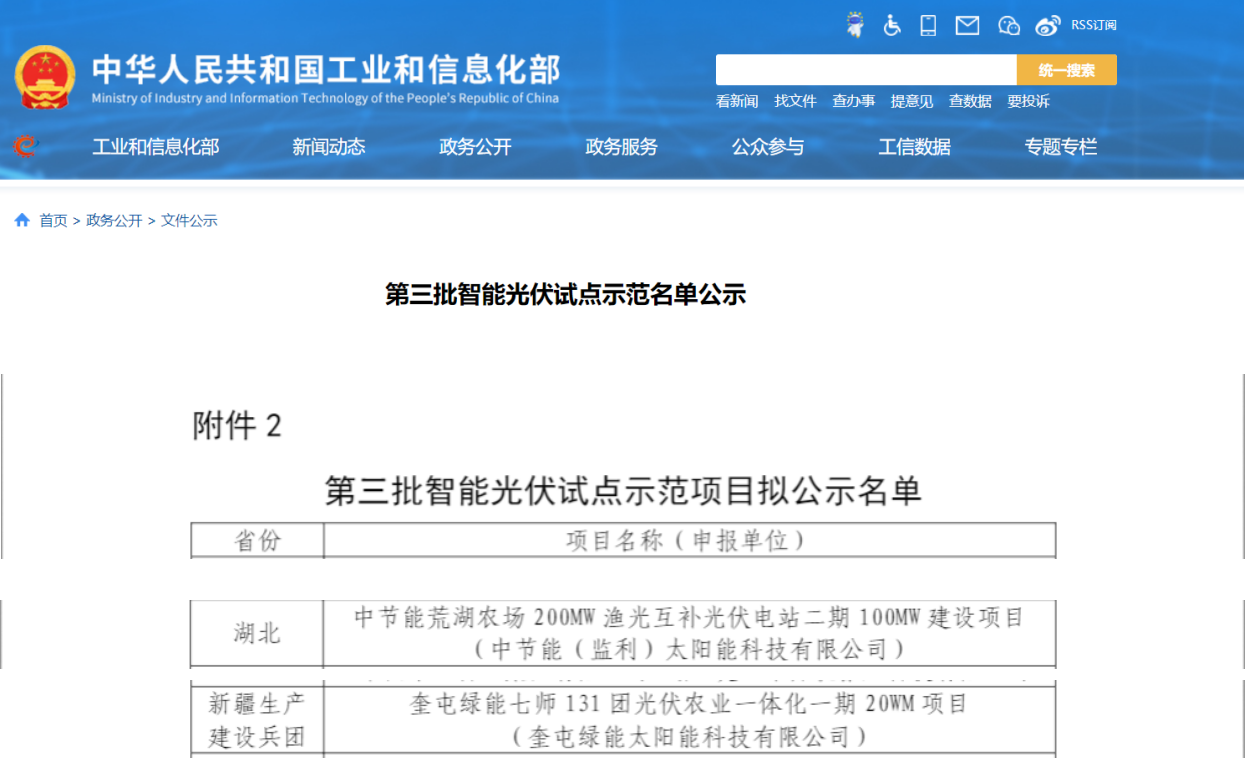Open RSS订阅 subscription link
The width and height of the screenshot is (1245, 778).
point(1093,25)
